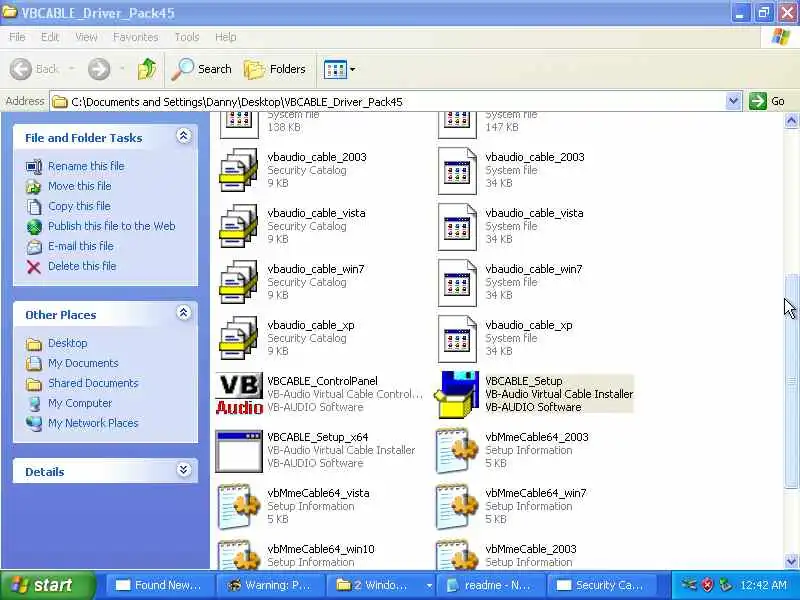
Task: Expand the Address bar dropdown
Action: [733, 101]
